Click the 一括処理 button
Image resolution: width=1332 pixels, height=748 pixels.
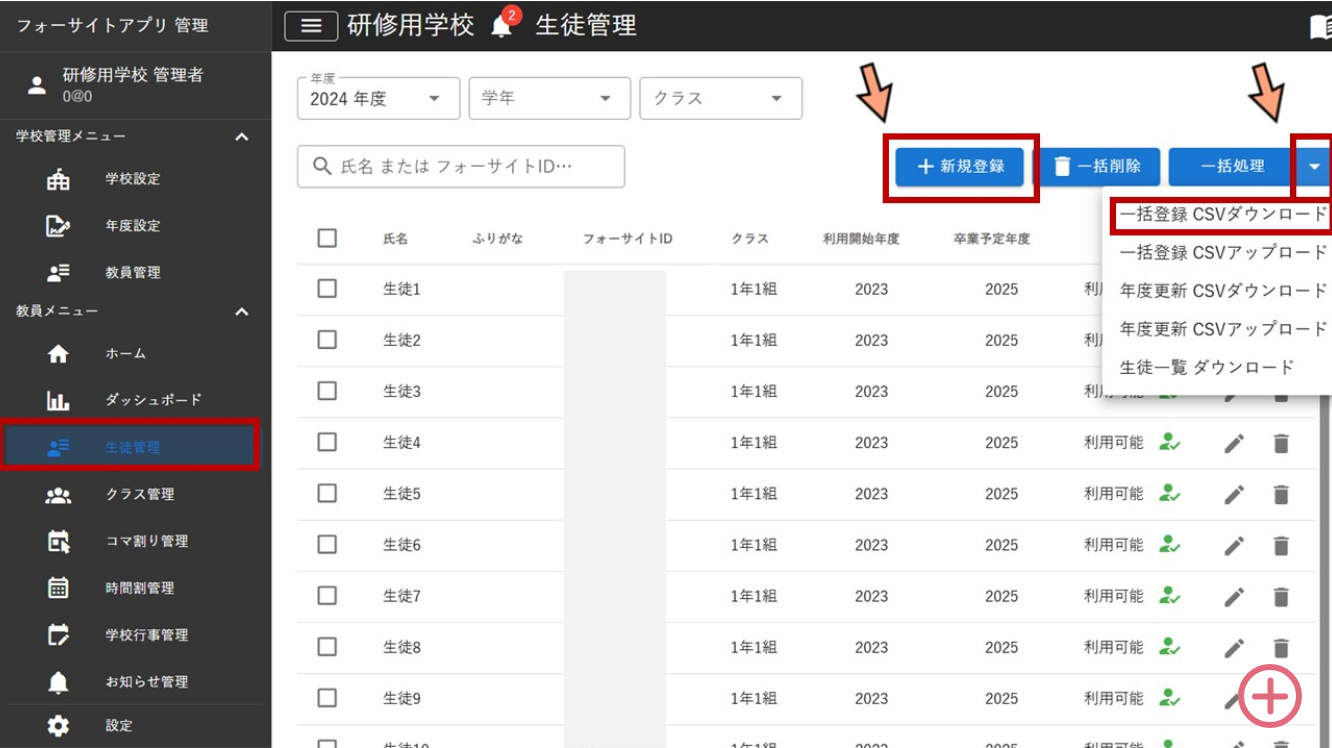click(x=1232, y=167)
